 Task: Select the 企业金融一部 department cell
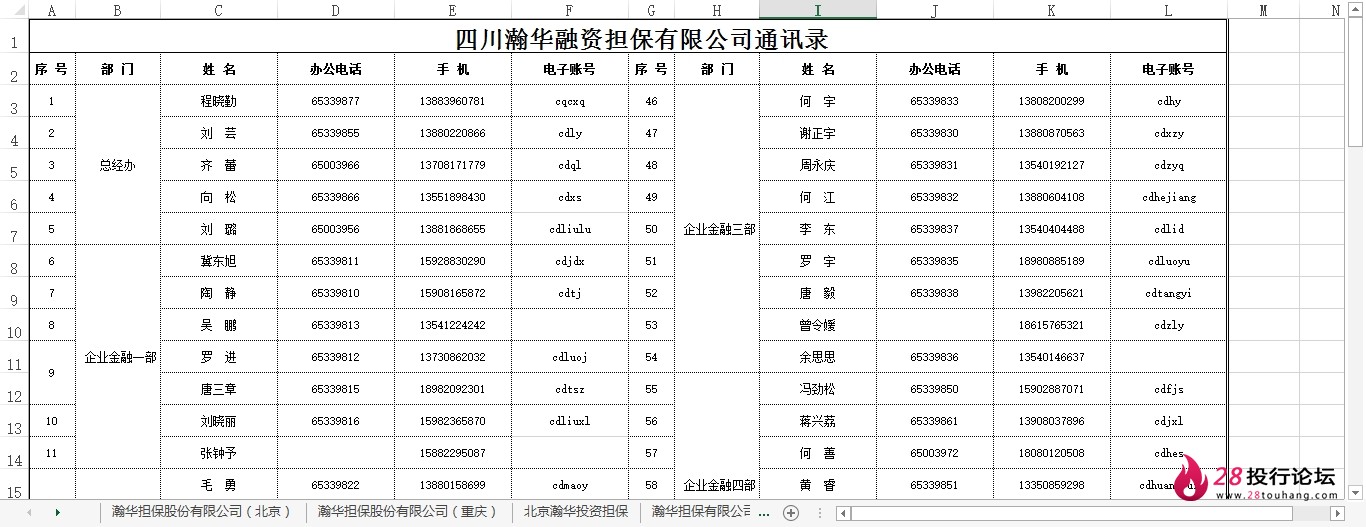click(x=118, y=357)
